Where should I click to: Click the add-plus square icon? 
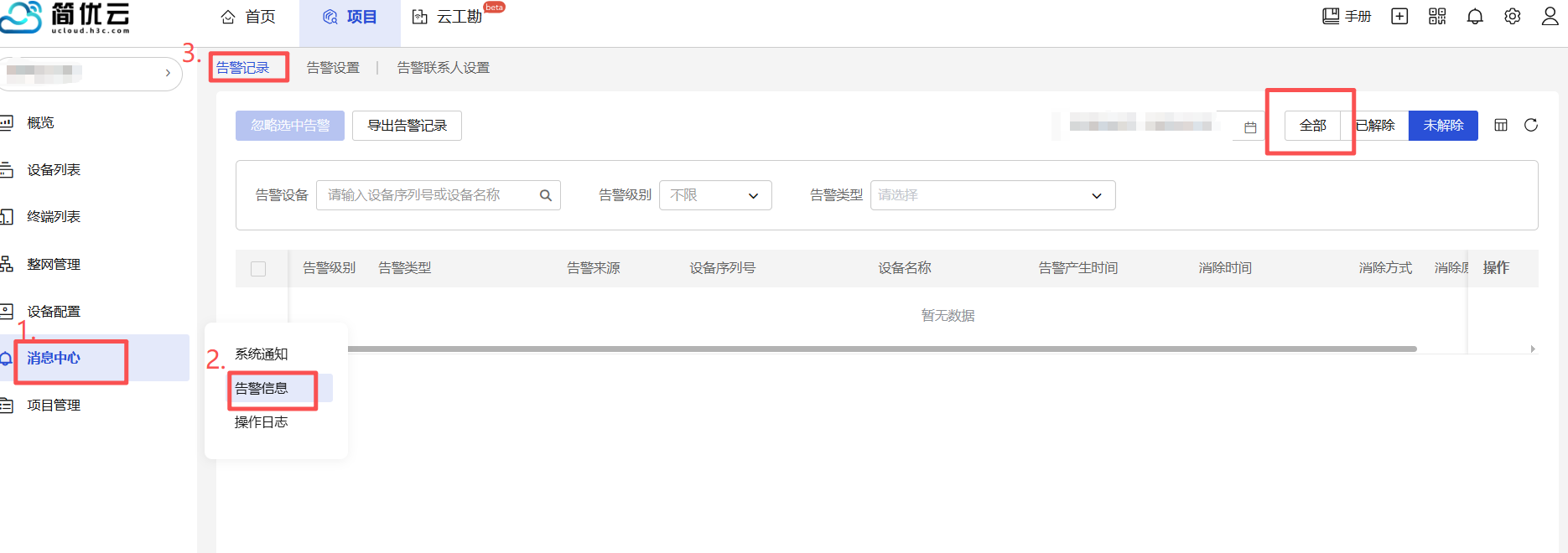click(1399, 17)
